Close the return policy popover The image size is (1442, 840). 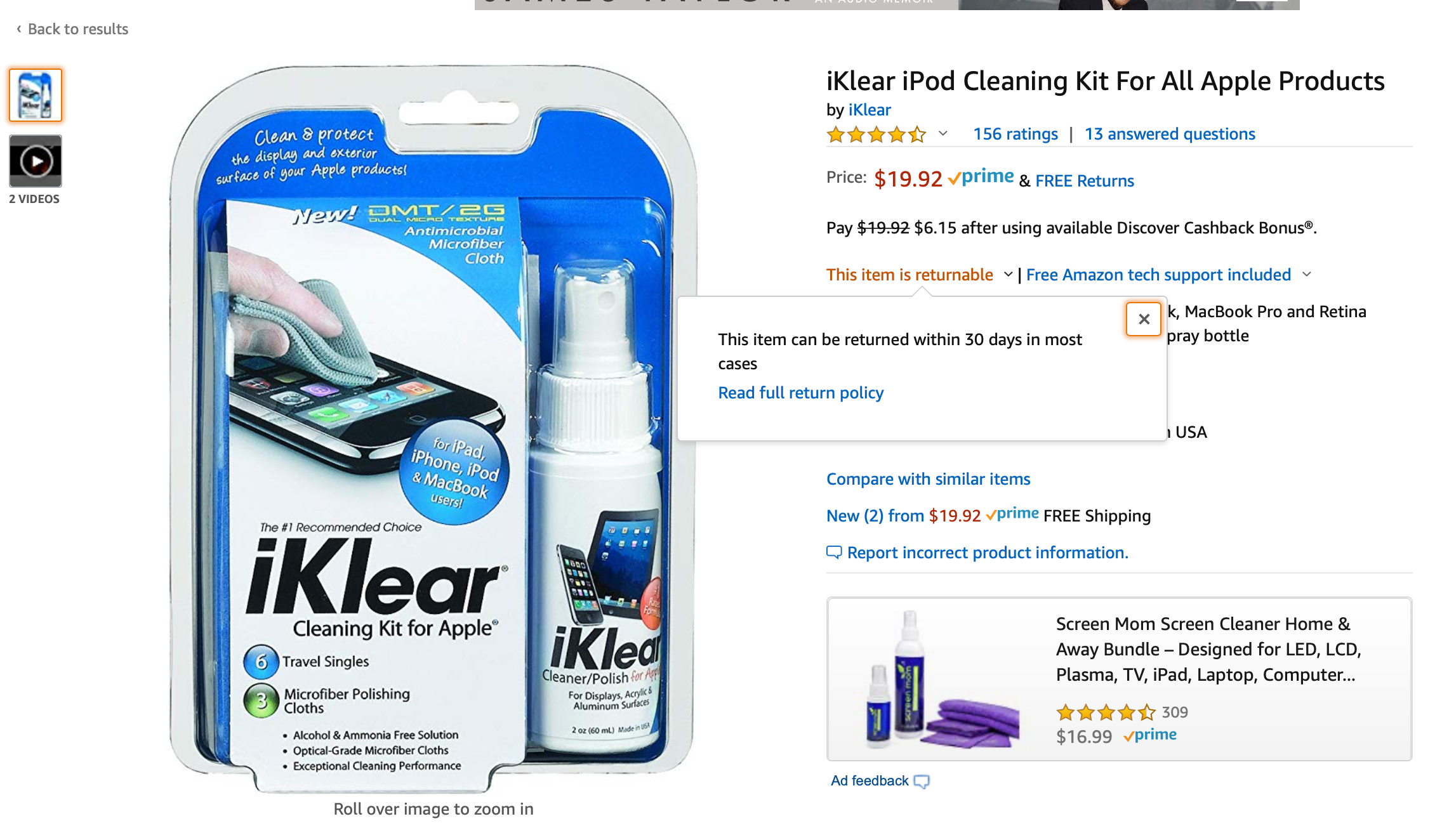tap(1144, 319)
